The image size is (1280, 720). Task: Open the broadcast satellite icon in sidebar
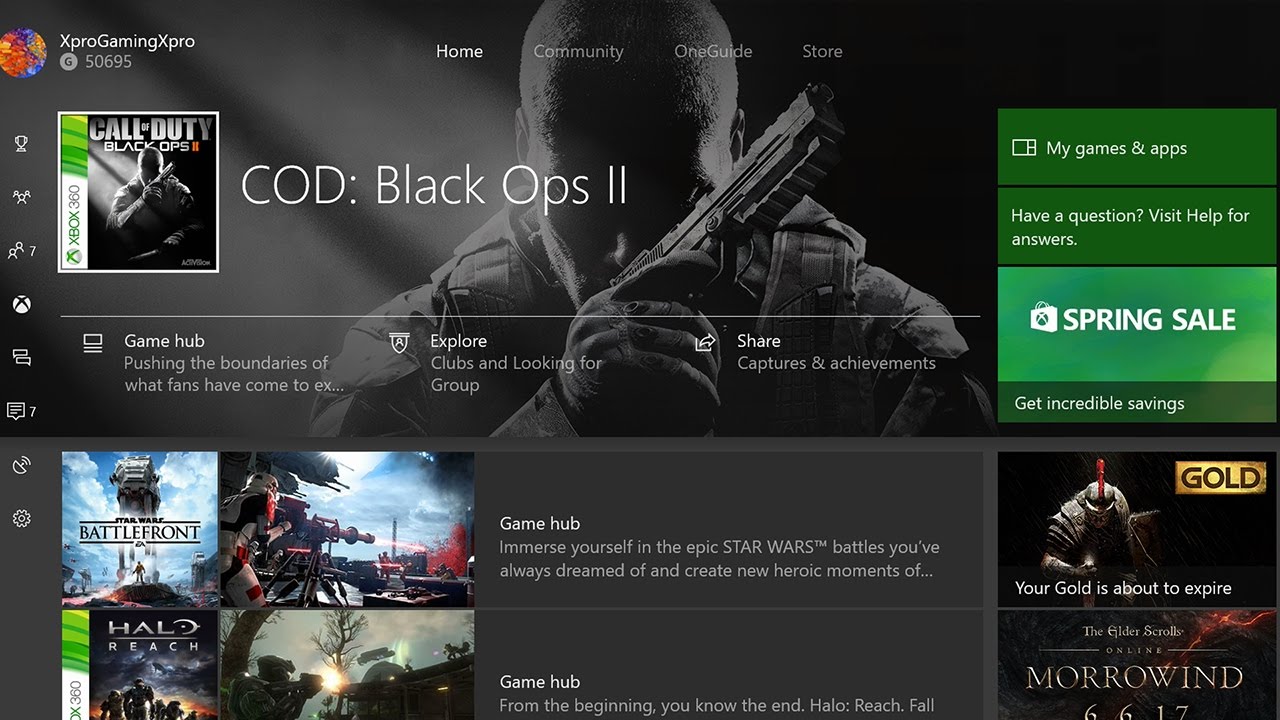point(21,465)
